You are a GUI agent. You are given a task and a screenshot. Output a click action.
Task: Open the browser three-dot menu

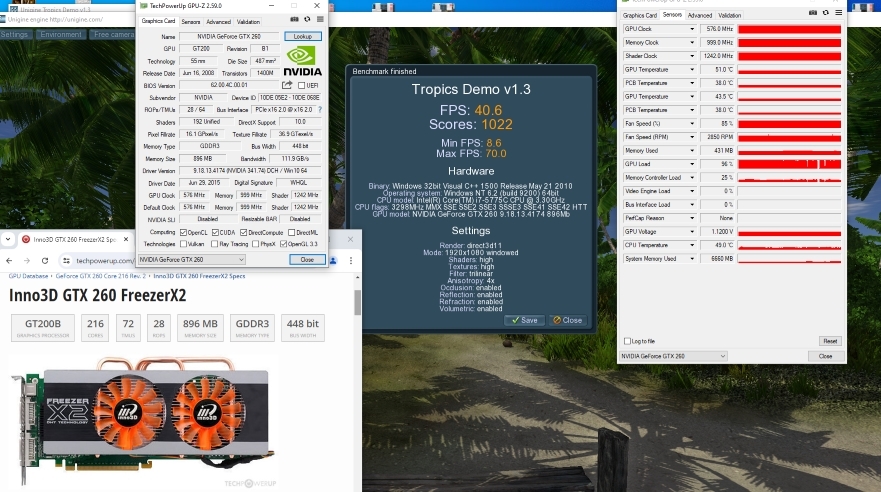coord(351,261)
